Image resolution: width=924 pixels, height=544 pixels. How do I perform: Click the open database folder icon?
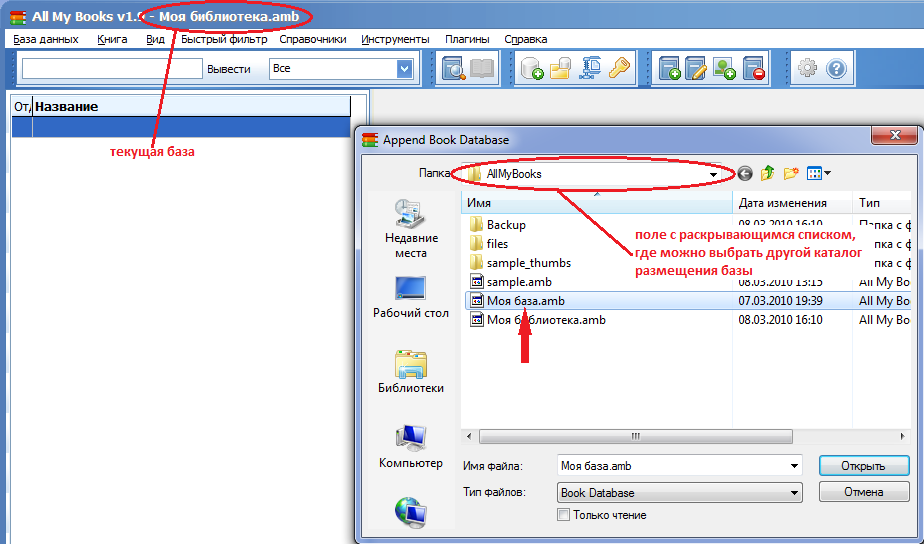click(560, 69)
